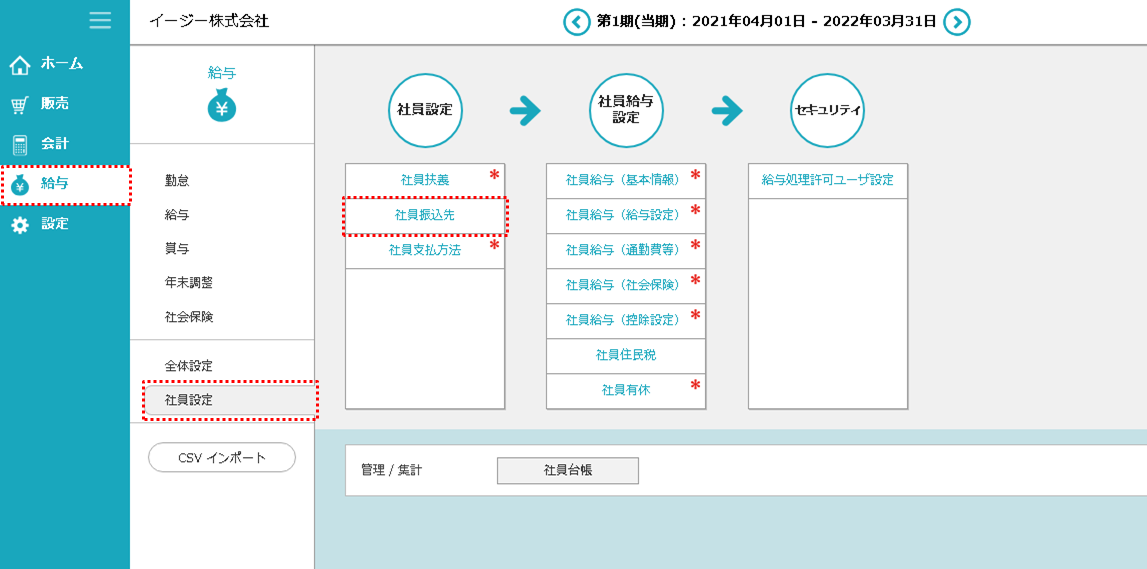The height and width of the screenshot is (569, 1147).
Task: Select the 社員給与設定 circle step
Action: coord(626,110)
